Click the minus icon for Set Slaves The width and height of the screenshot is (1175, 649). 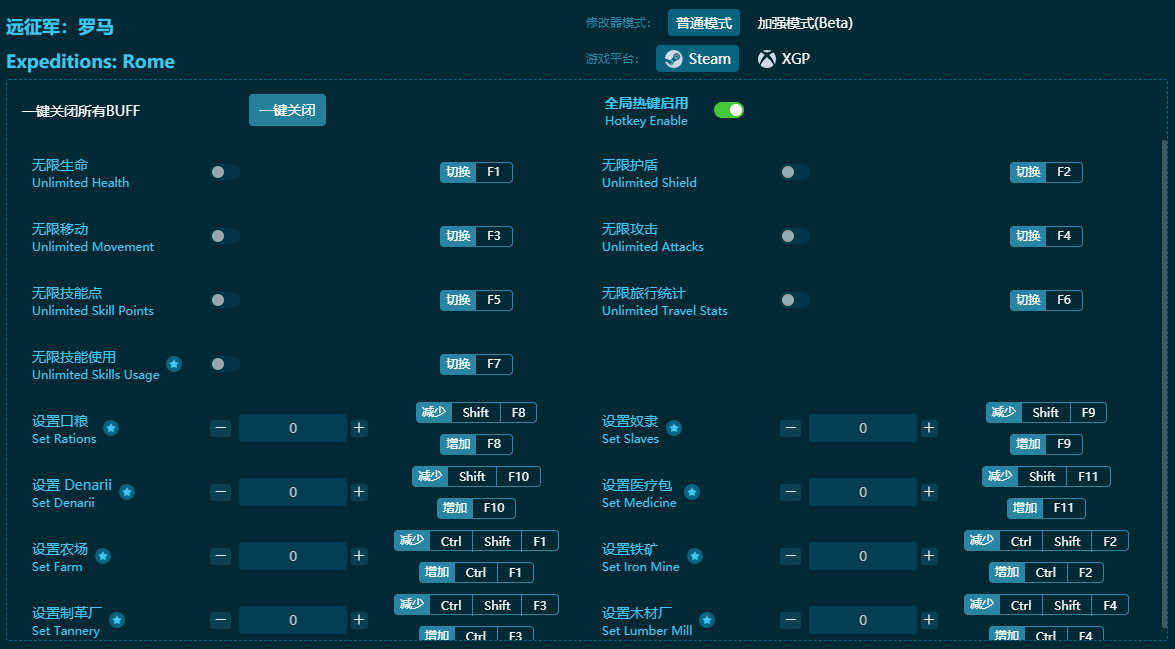click(x=791, y=428)
